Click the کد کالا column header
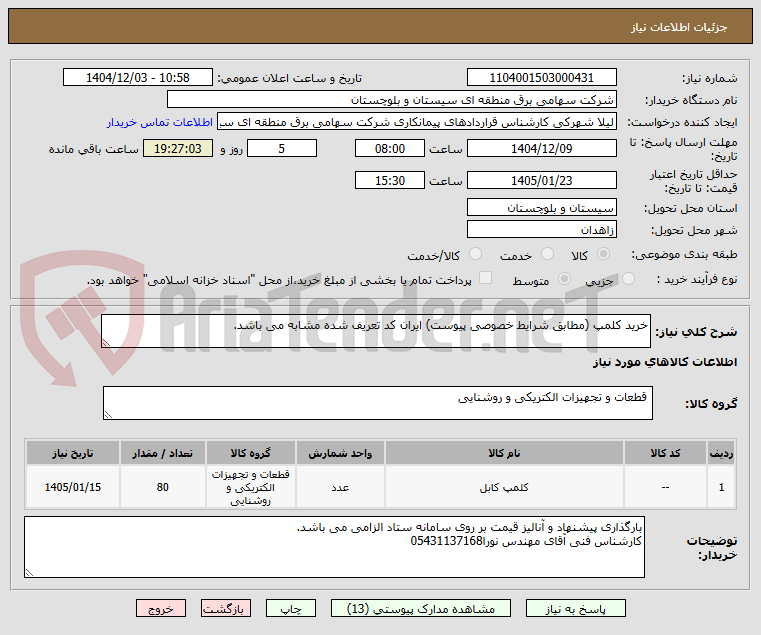The image size is (761, 635). pos(665,453)
